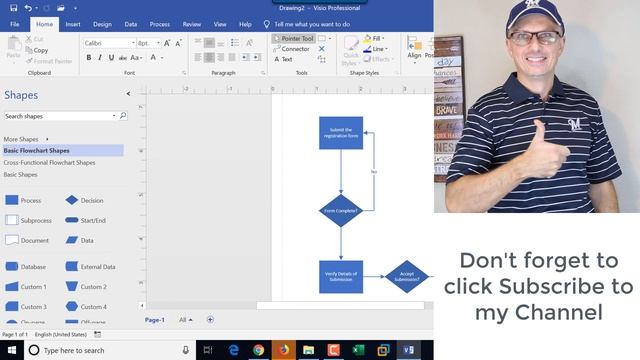Click the search magnifier icon in Shapes pane
Image resolution: width=640 pixels, height=360 pixels.
123,116
